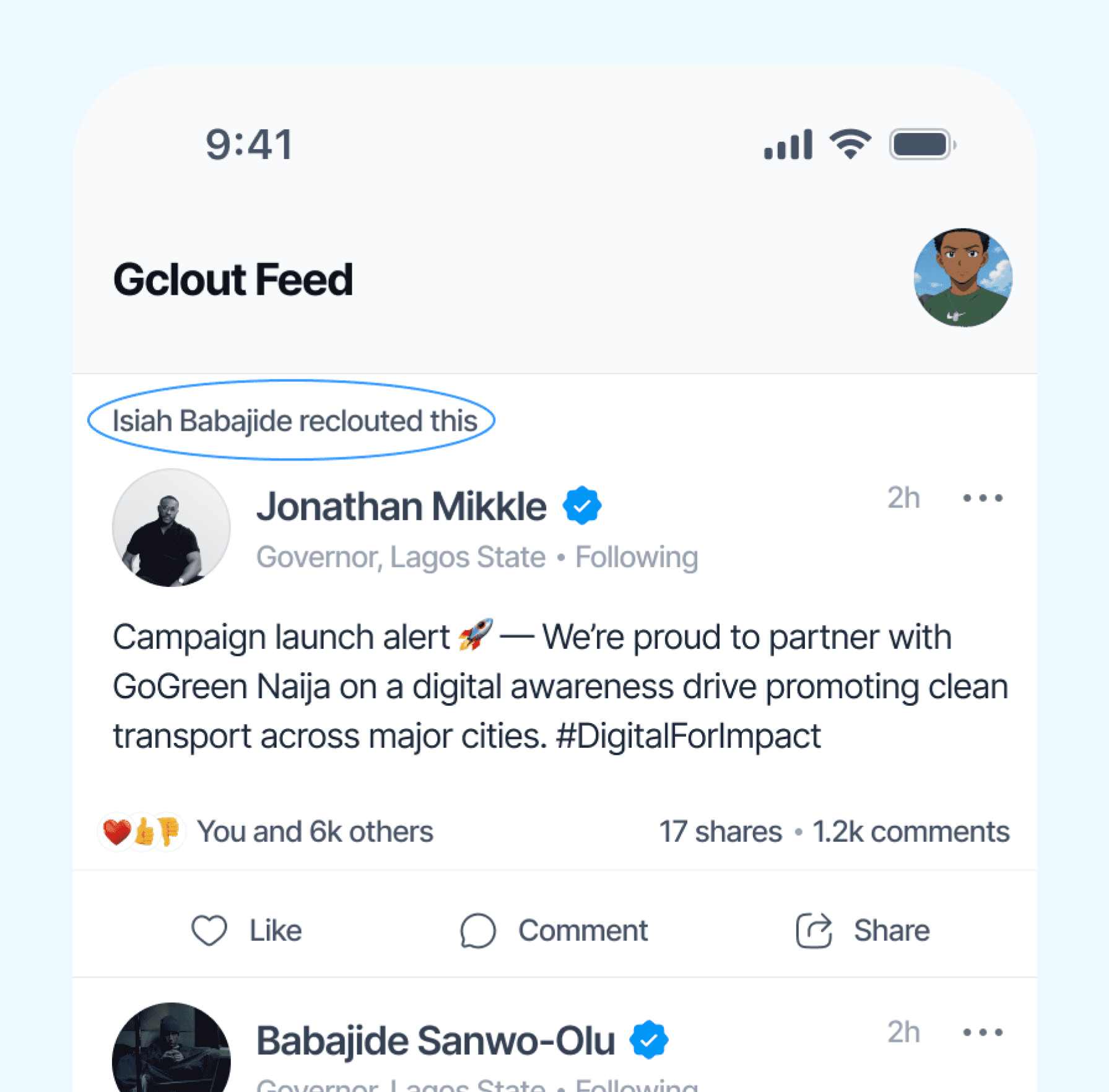
Task: View the 1.2k comments link
Action: coord(910,831)
